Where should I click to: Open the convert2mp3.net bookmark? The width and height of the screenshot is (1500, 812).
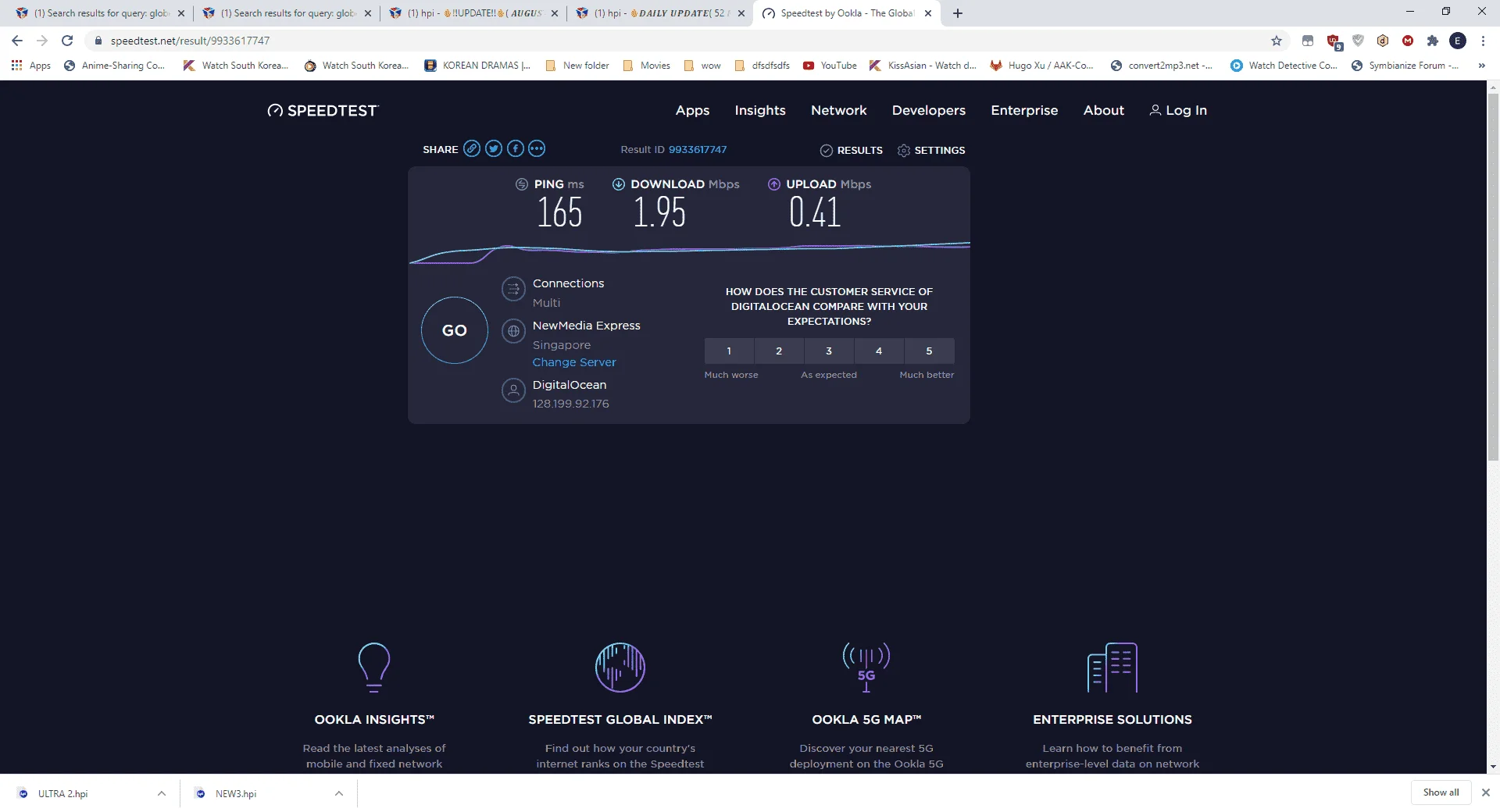(1162, 66)
